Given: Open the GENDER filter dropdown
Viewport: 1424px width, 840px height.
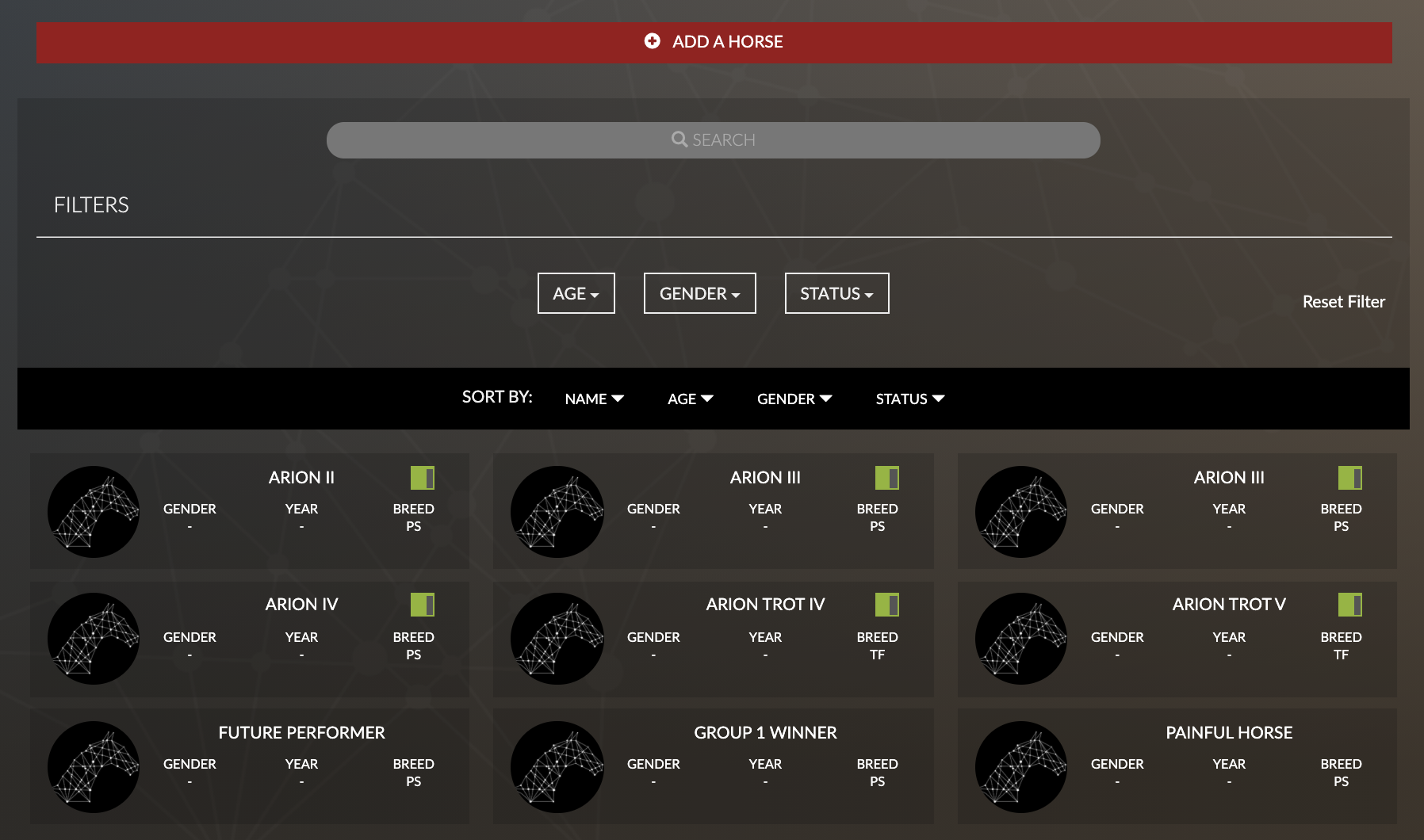Looking at the screenshot, I should [700, 293].
